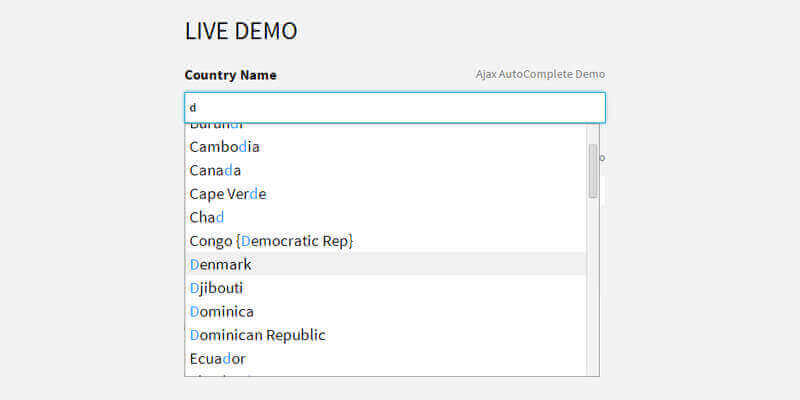Image resolution: width=800 pixels, height=400 pixels.
Task: Choose Dominica from the country suggestions
Action: [221, 311]
